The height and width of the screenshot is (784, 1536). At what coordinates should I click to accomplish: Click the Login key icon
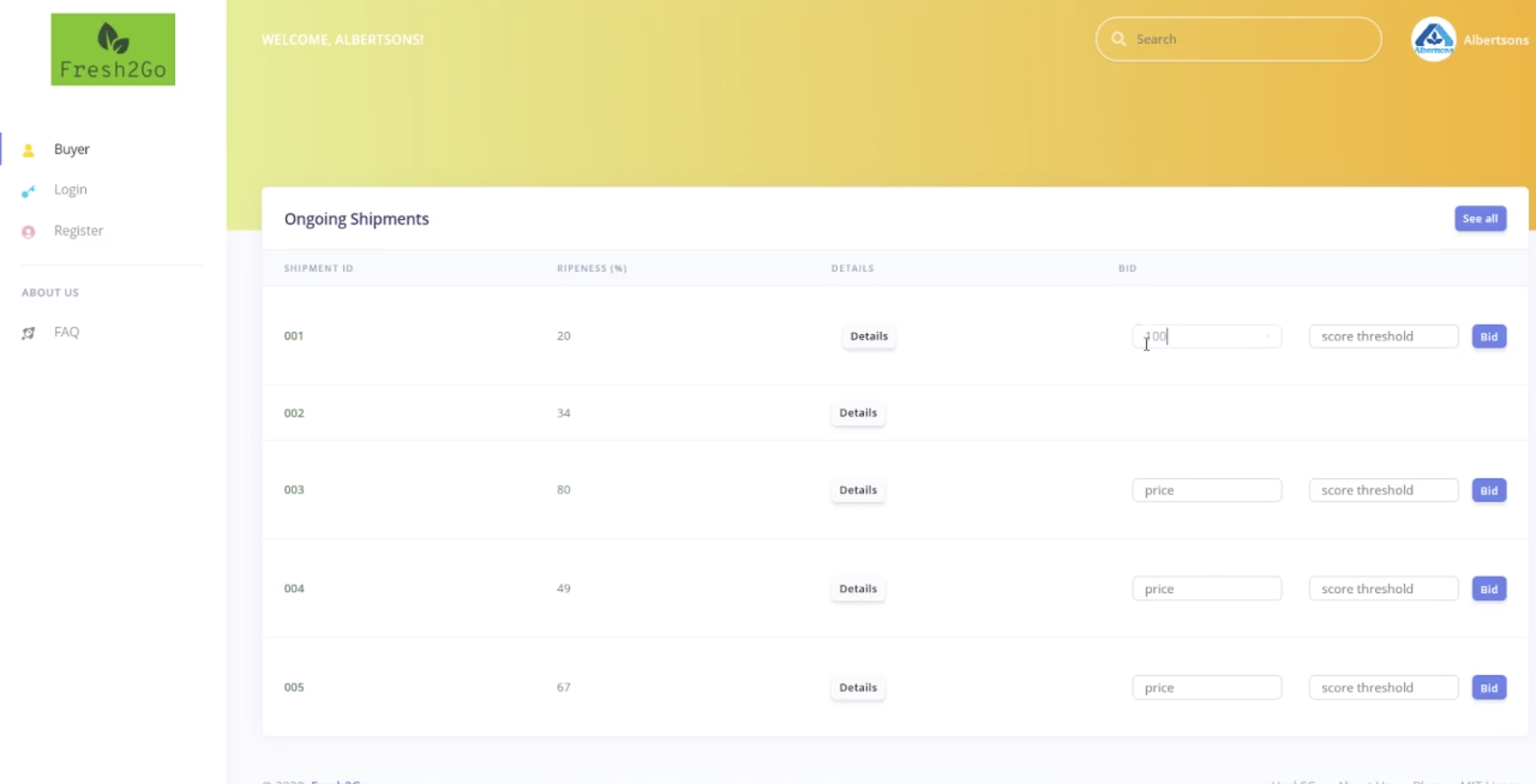coord(28,191)
